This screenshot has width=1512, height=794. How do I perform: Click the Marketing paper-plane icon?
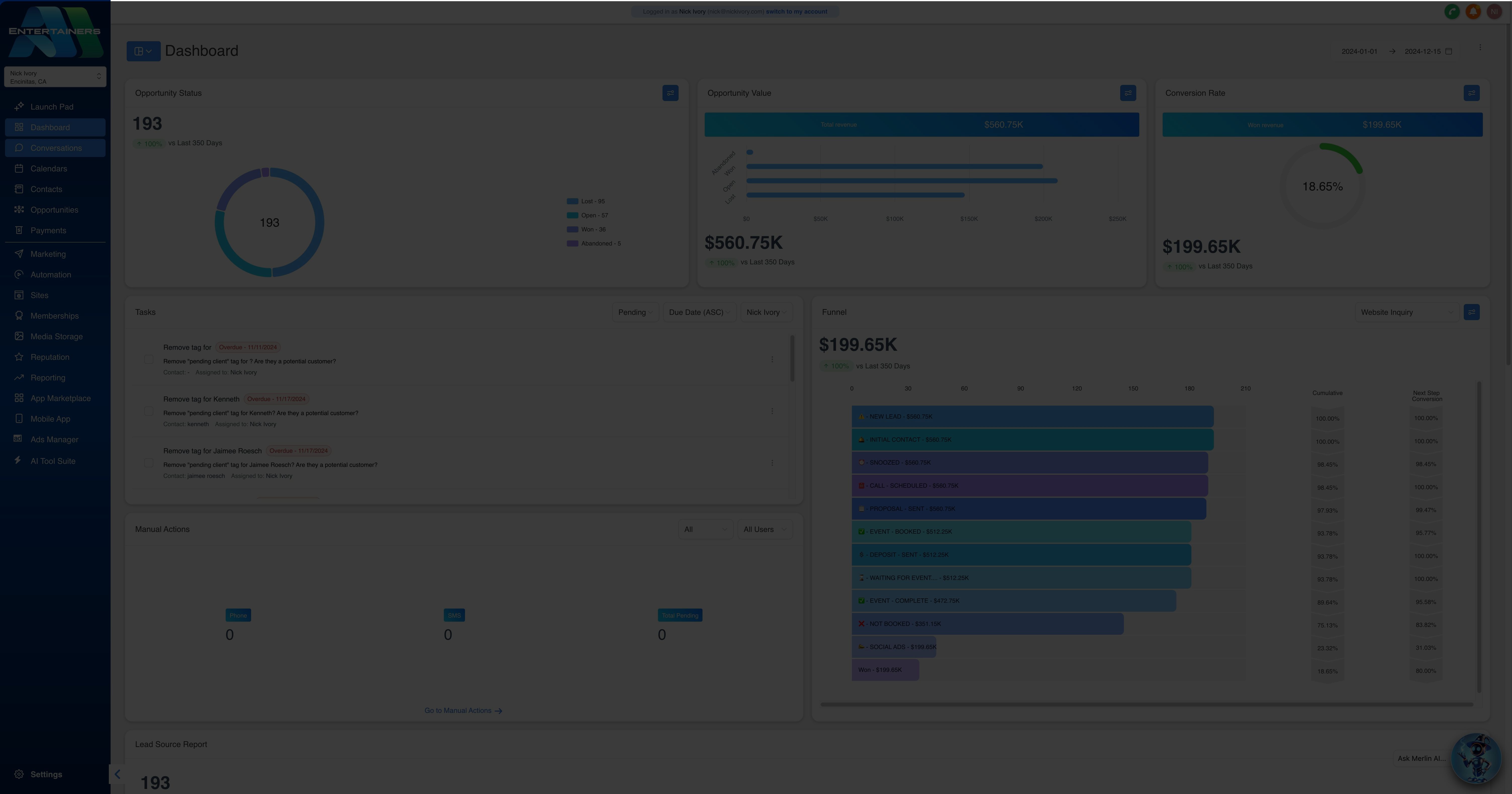click(x=19, y=254)
